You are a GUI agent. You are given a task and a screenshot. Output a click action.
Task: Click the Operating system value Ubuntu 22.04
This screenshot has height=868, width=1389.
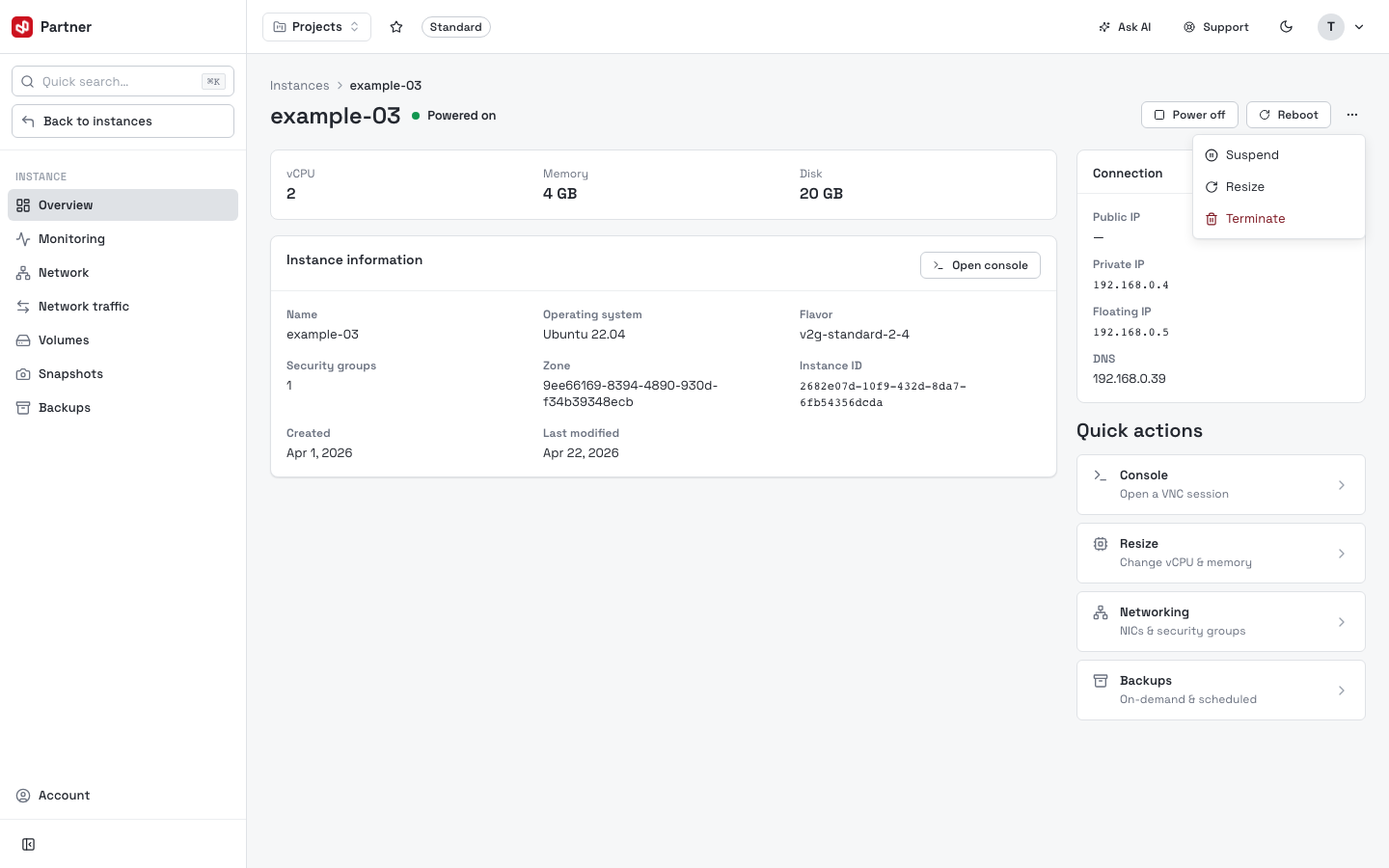(585, 335)
